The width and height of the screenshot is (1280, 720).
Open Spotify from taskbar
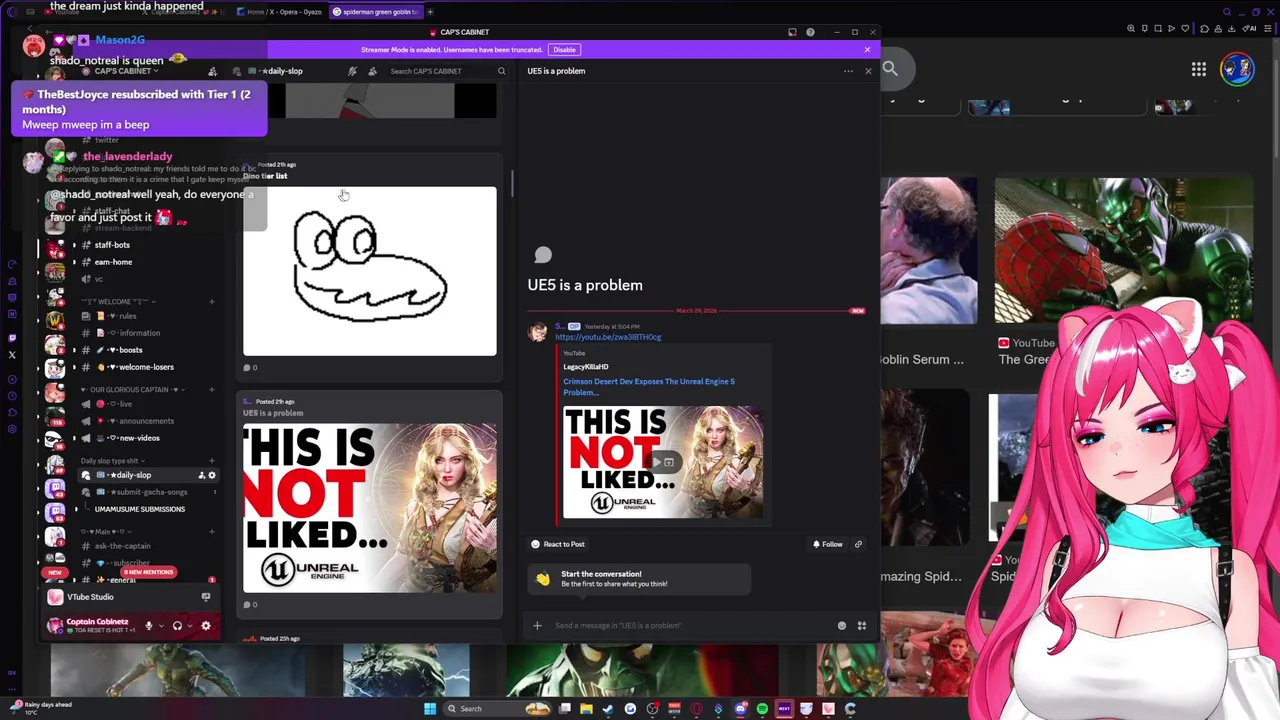point(762,709)
